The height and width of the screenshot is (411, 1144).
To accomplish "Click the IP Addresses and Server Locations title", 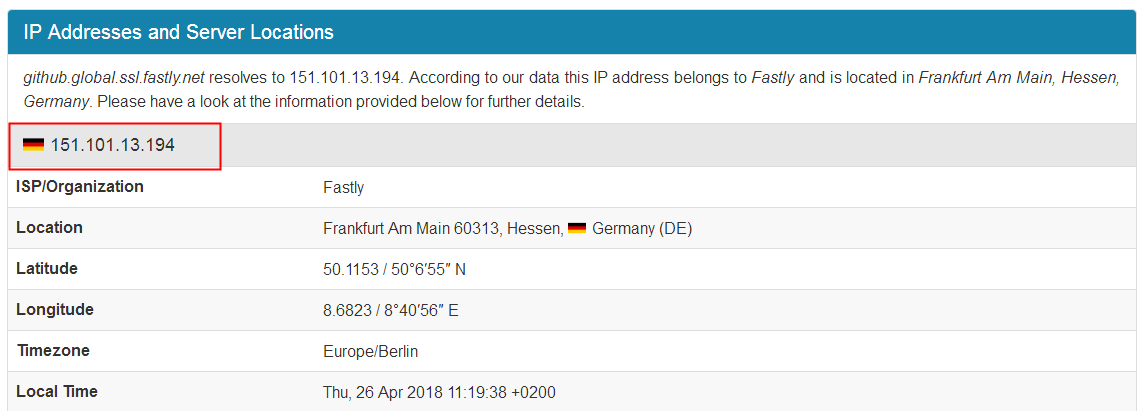I will [x=179, y=32].
